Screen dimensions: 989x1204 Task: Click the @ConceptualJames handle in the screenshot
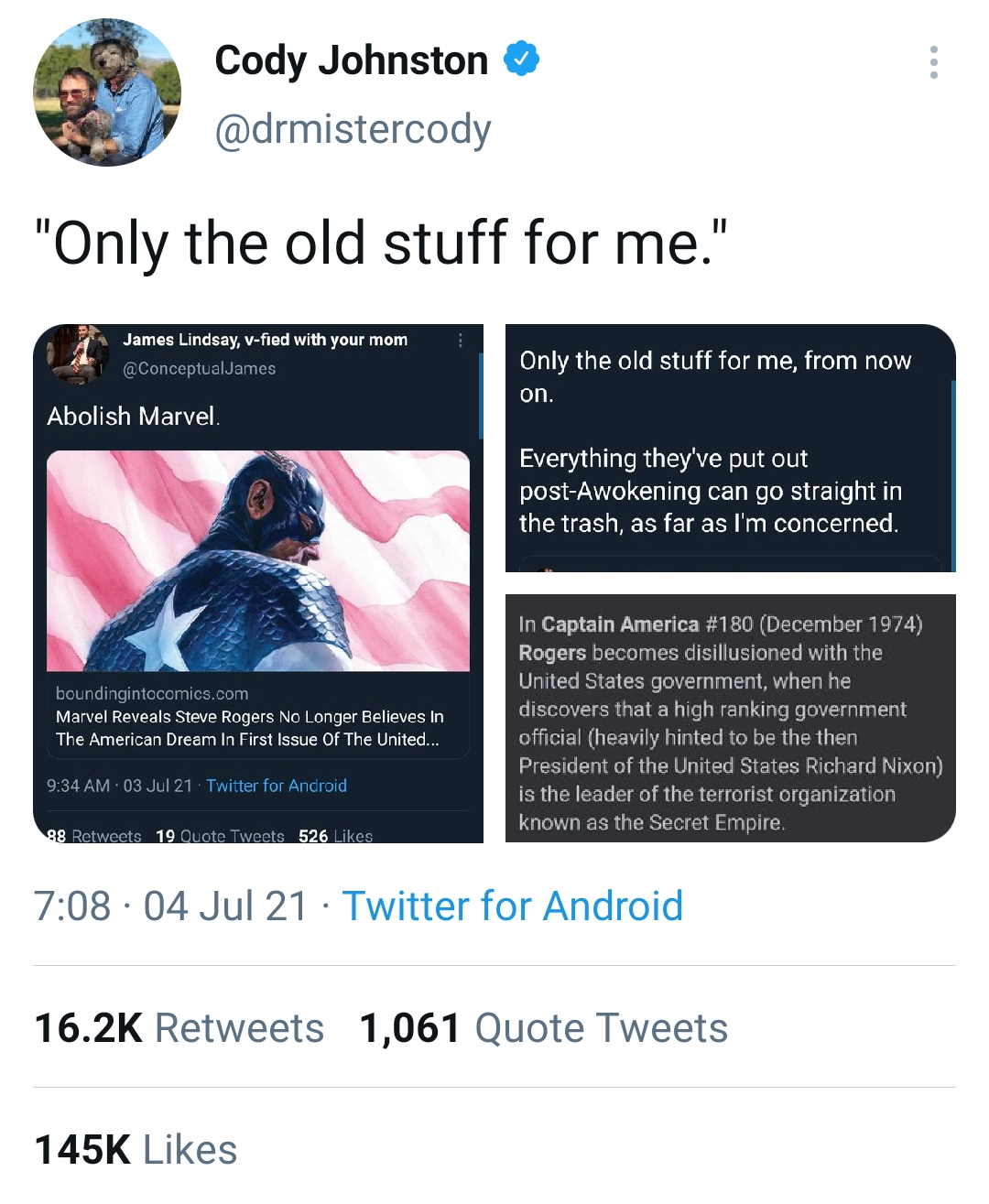[199, 368]
